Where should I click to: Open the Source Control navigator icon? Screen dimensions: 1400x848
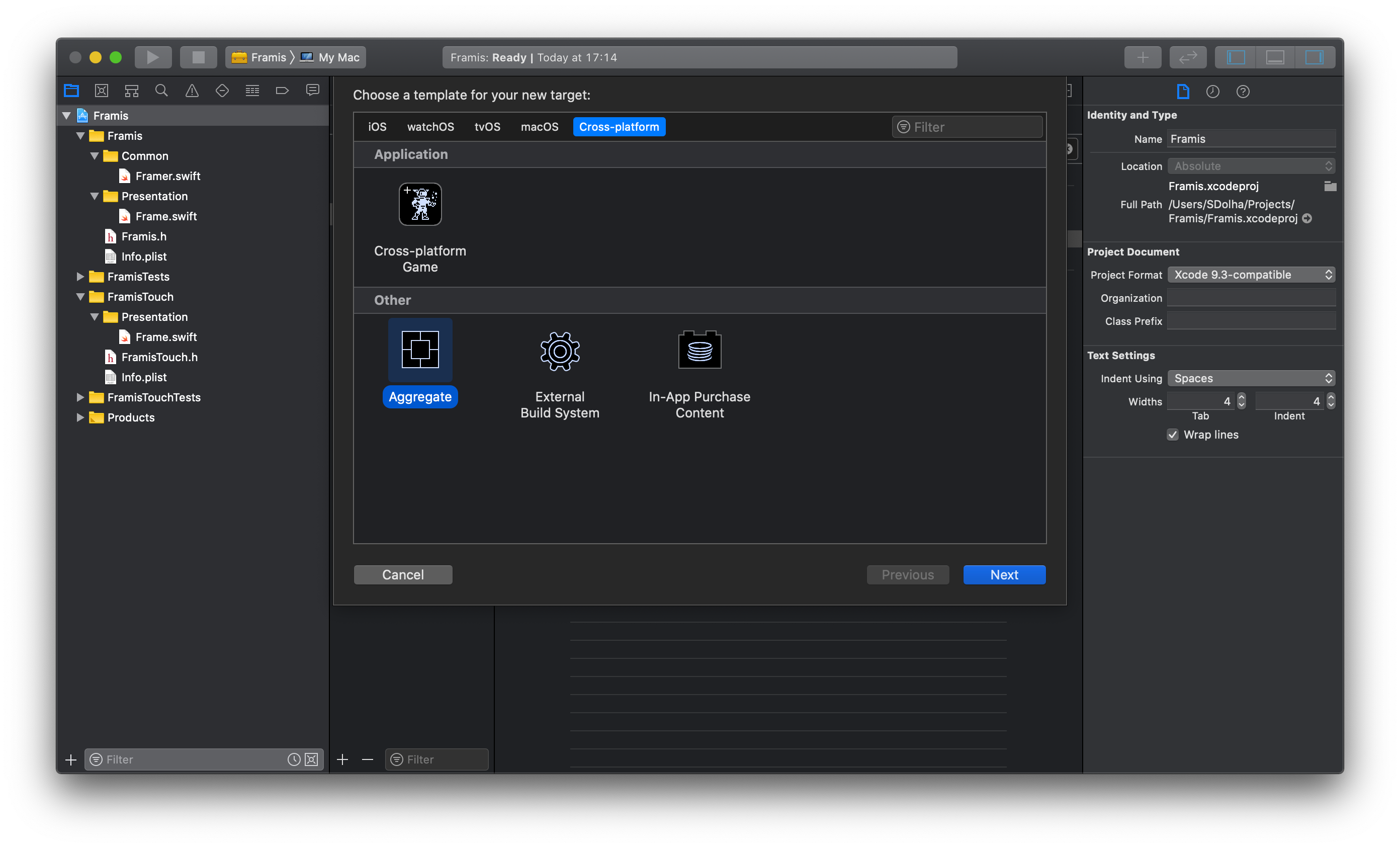[102, 91]
